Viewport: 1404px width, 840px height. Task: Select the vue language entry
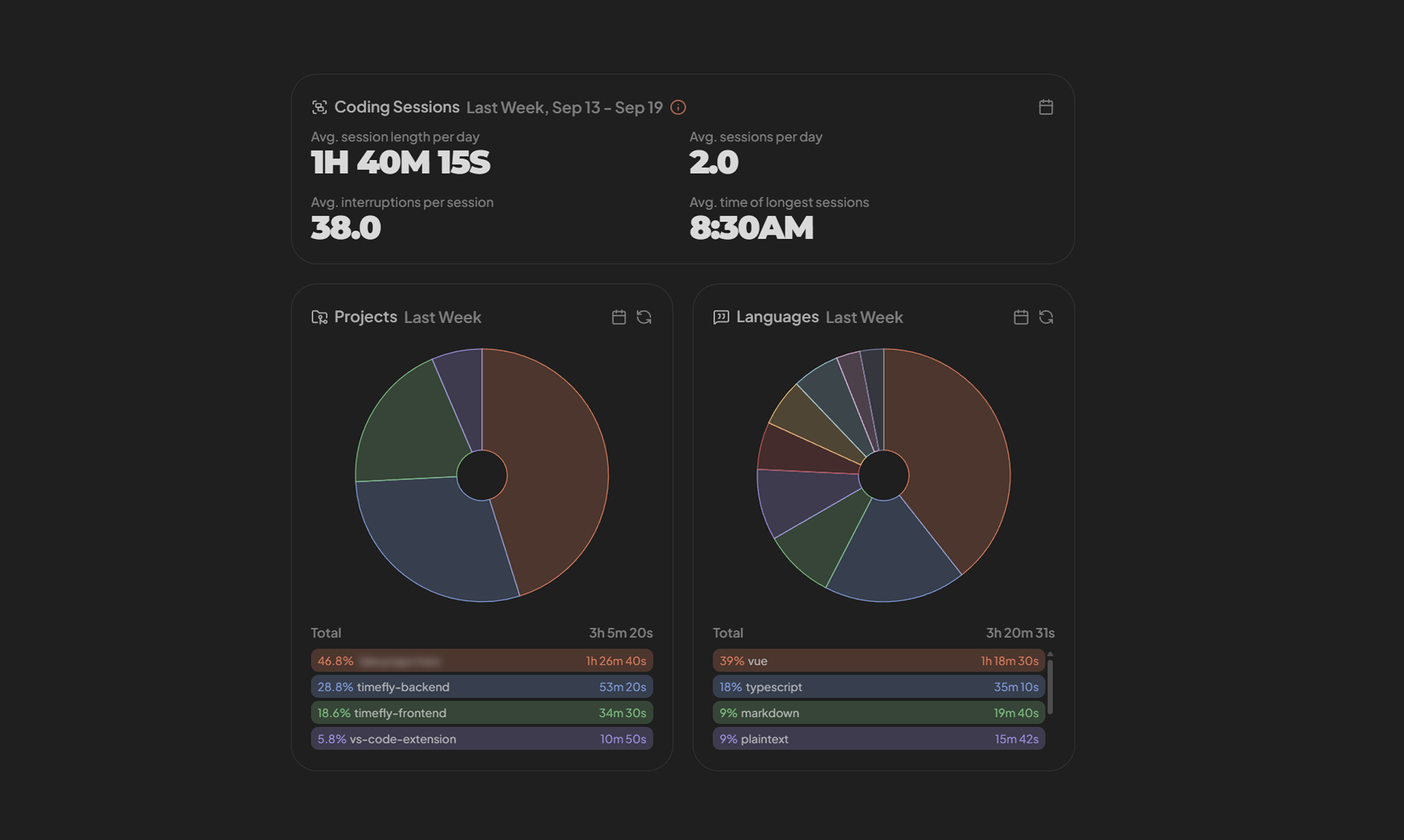(x=878, y=660)
